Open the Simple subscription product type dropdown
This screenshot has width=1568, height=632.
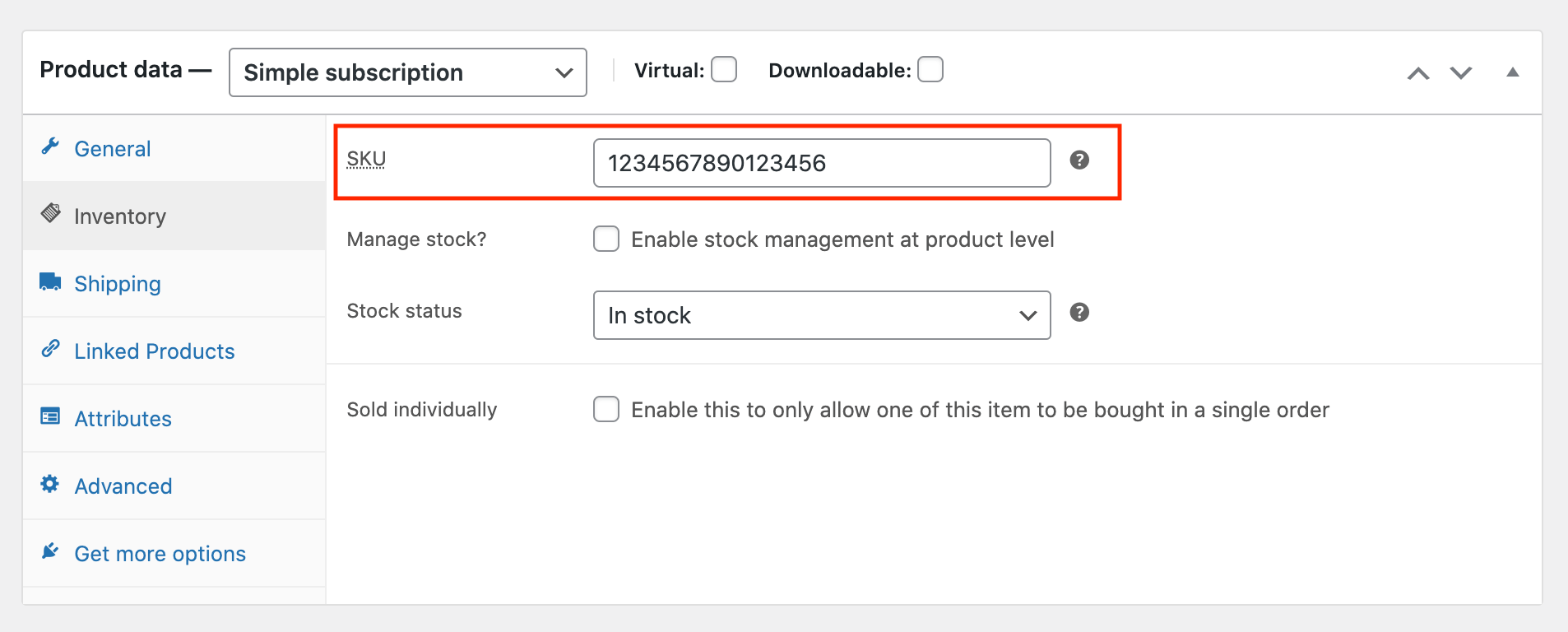(x=408, y=72)
